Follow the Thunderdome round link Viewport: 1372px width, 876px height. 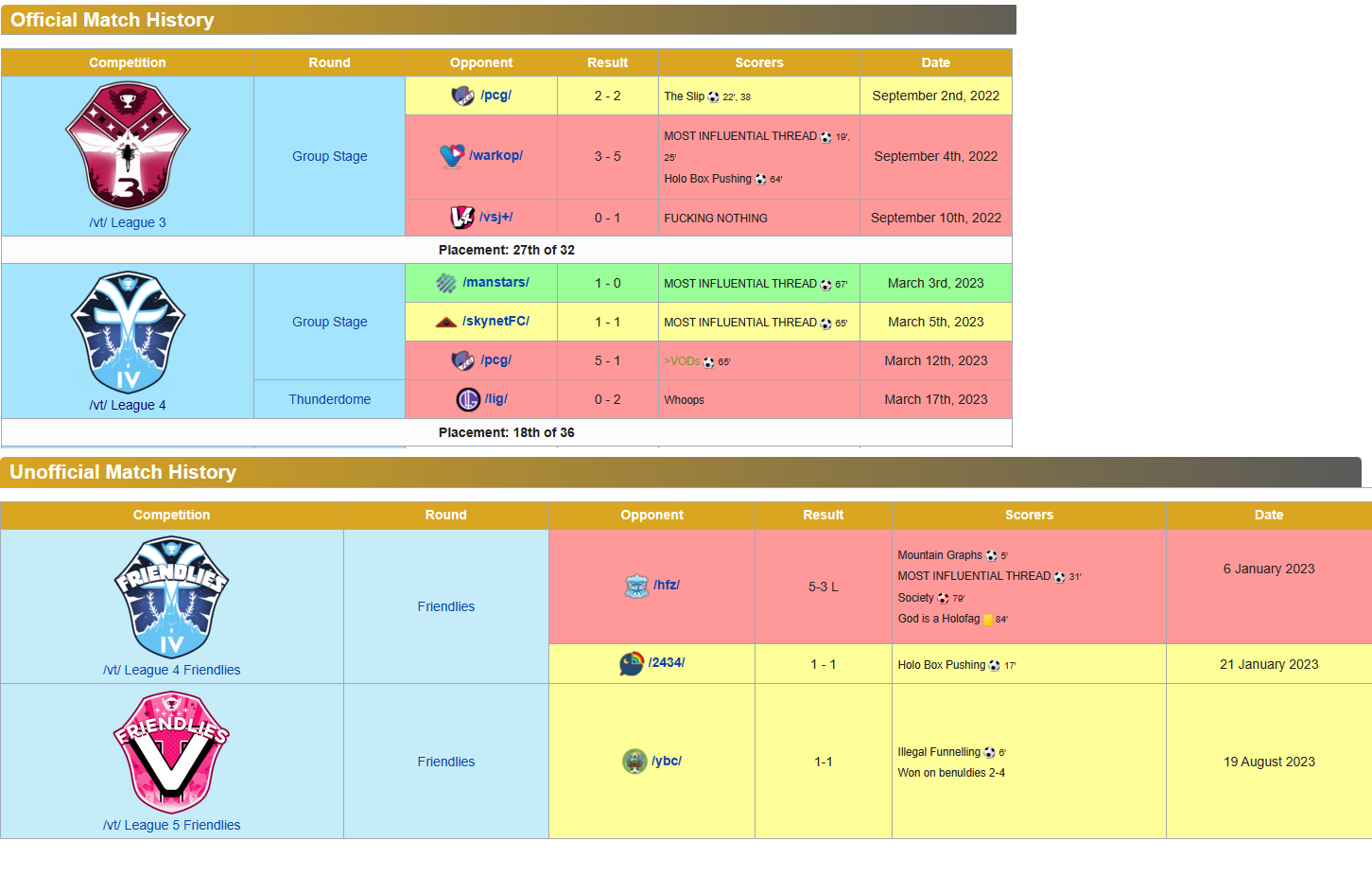point(330,399)
